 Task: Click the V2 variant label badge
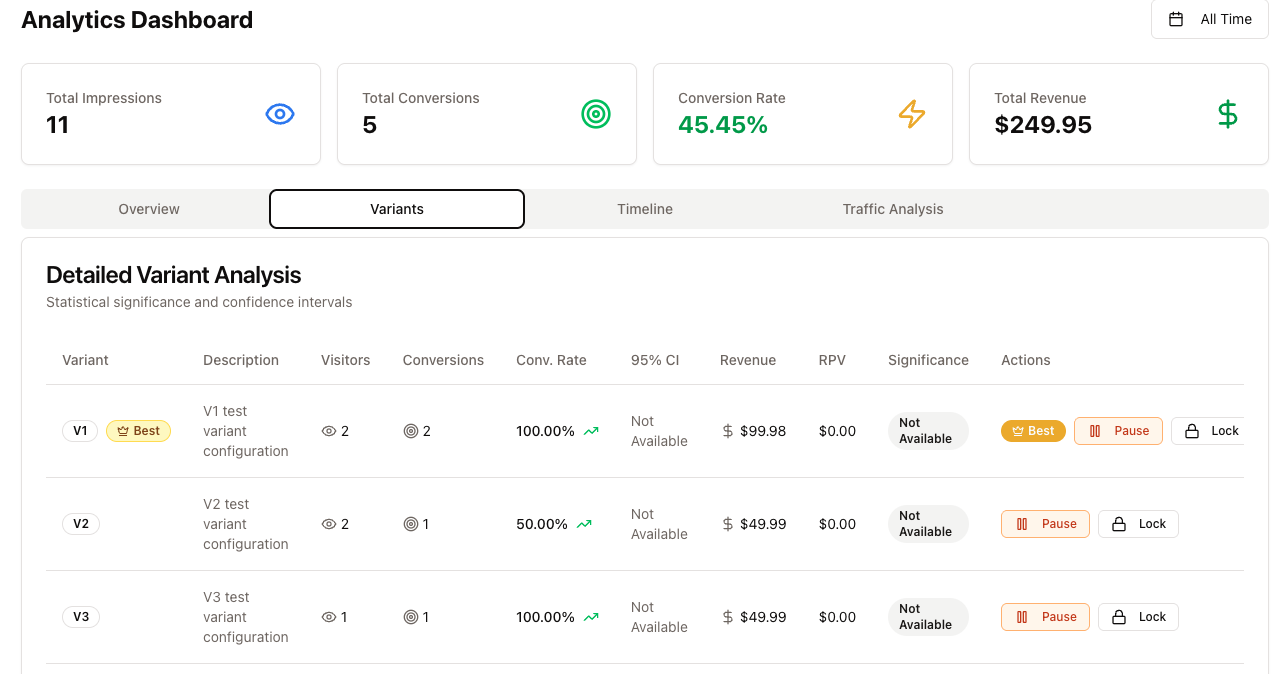tap(81, 524)
